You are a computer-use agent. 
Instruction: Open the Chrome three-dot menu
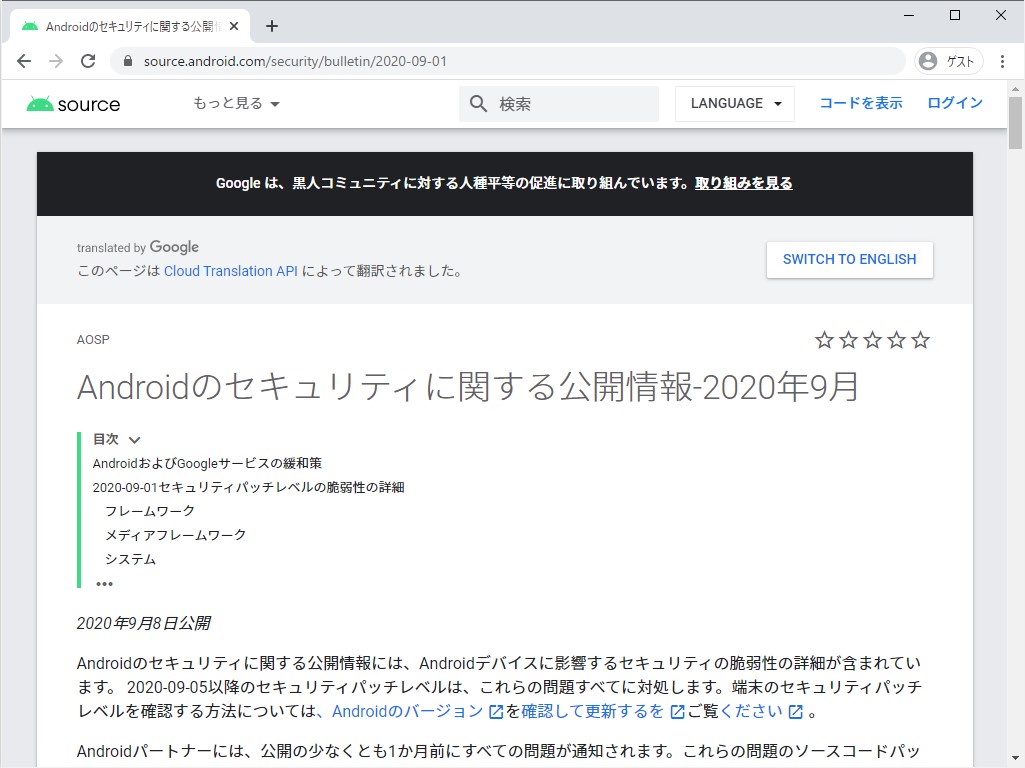click(1003, 61)
